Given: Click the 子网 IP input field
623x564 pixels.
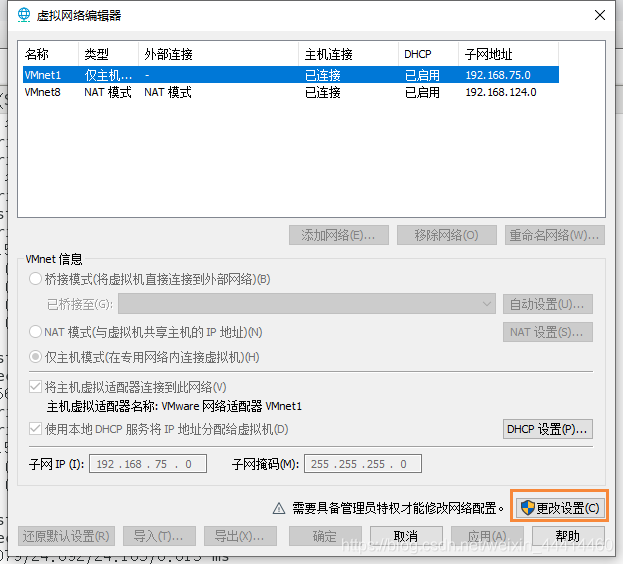Looking at the screenshot, I should pos(148,464).
